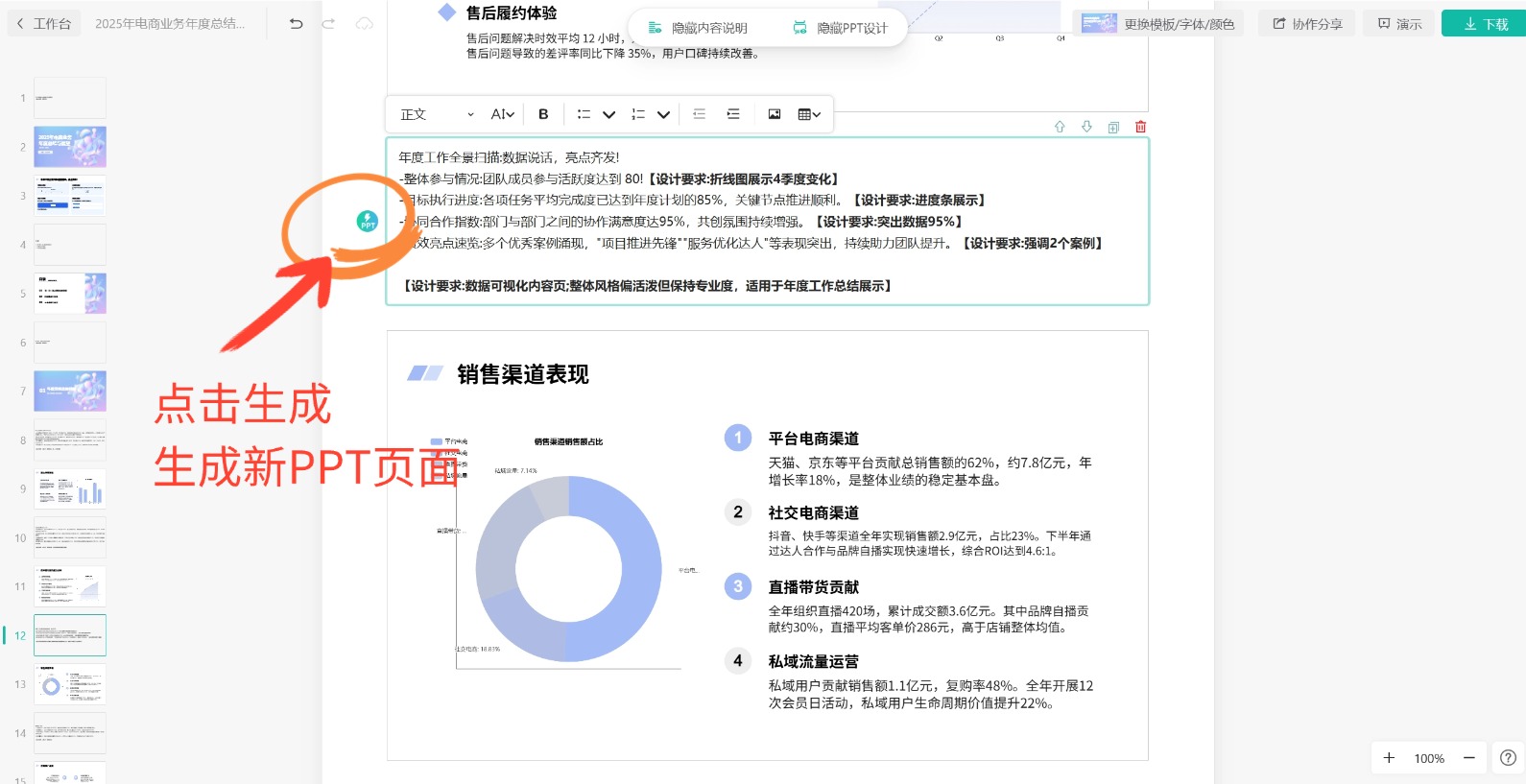
Task: Click the zoom in plus button
Action: (x=1389, y=758)
